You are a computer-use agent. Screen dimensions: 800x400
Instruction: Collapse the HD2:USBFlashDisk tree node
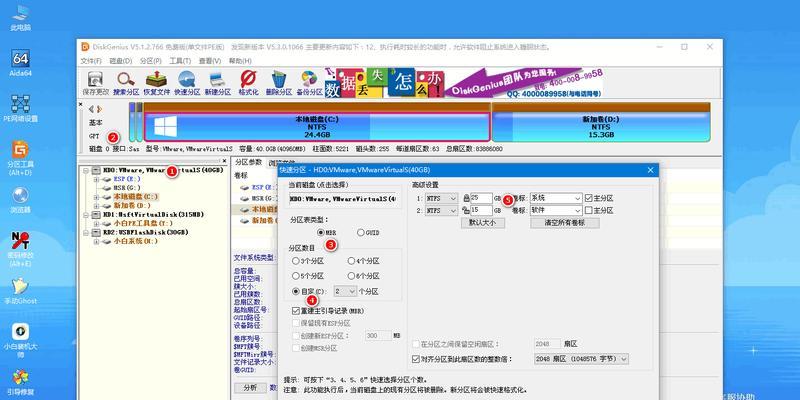[x=85, y=232]
